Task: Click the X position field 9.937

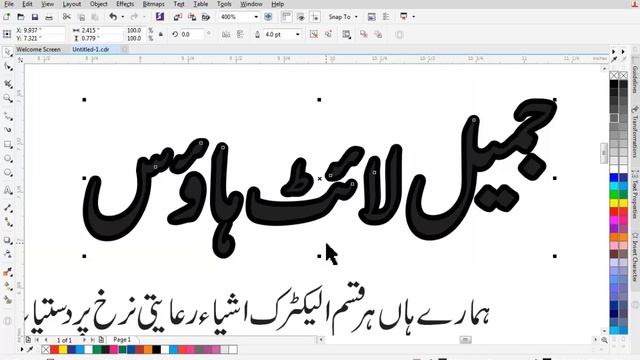Action: click(x=40, y=31)
